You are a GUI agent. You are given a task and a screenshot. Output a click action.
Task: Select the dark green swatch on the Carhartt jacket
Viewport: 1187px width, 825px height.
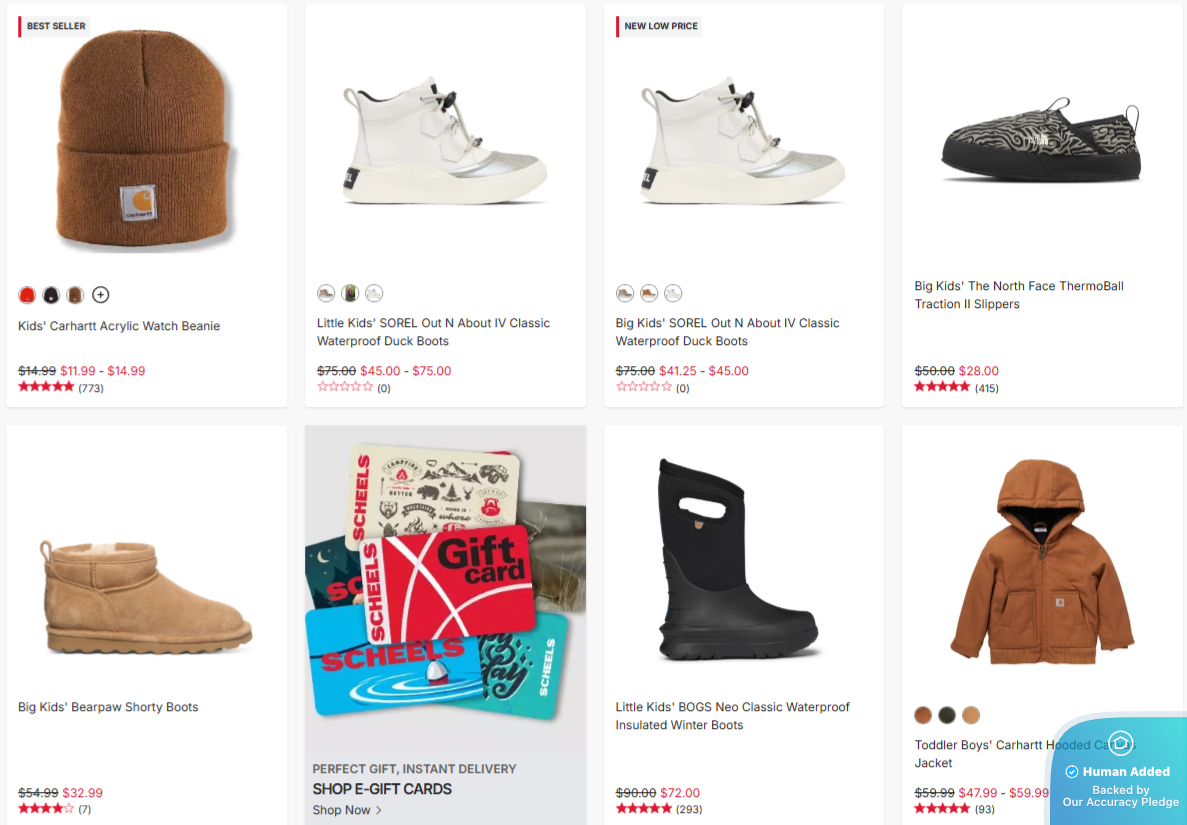(x=946, y=715)
